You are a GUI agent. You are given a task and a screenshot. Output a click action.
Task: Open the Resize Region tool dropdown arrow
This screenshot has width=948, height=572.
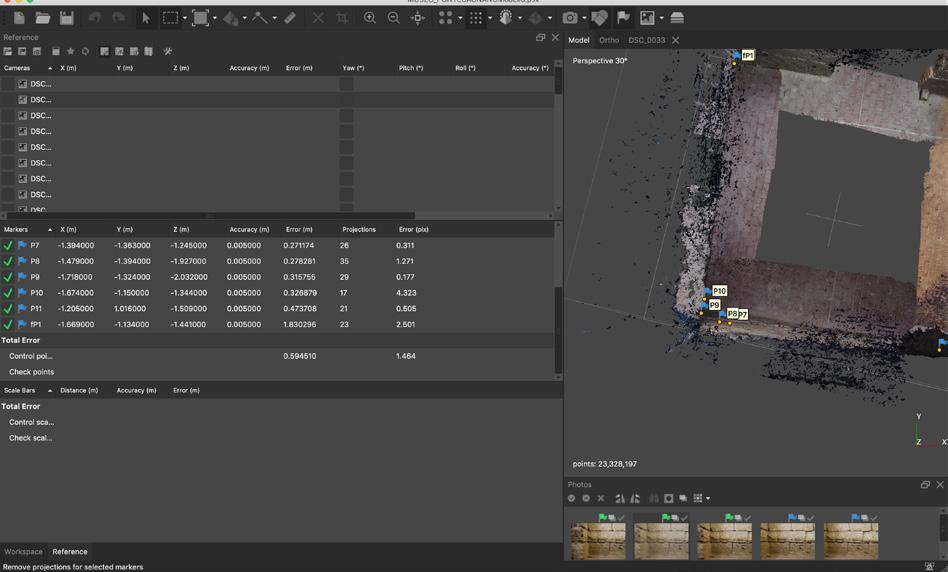(x=215, y=18)
